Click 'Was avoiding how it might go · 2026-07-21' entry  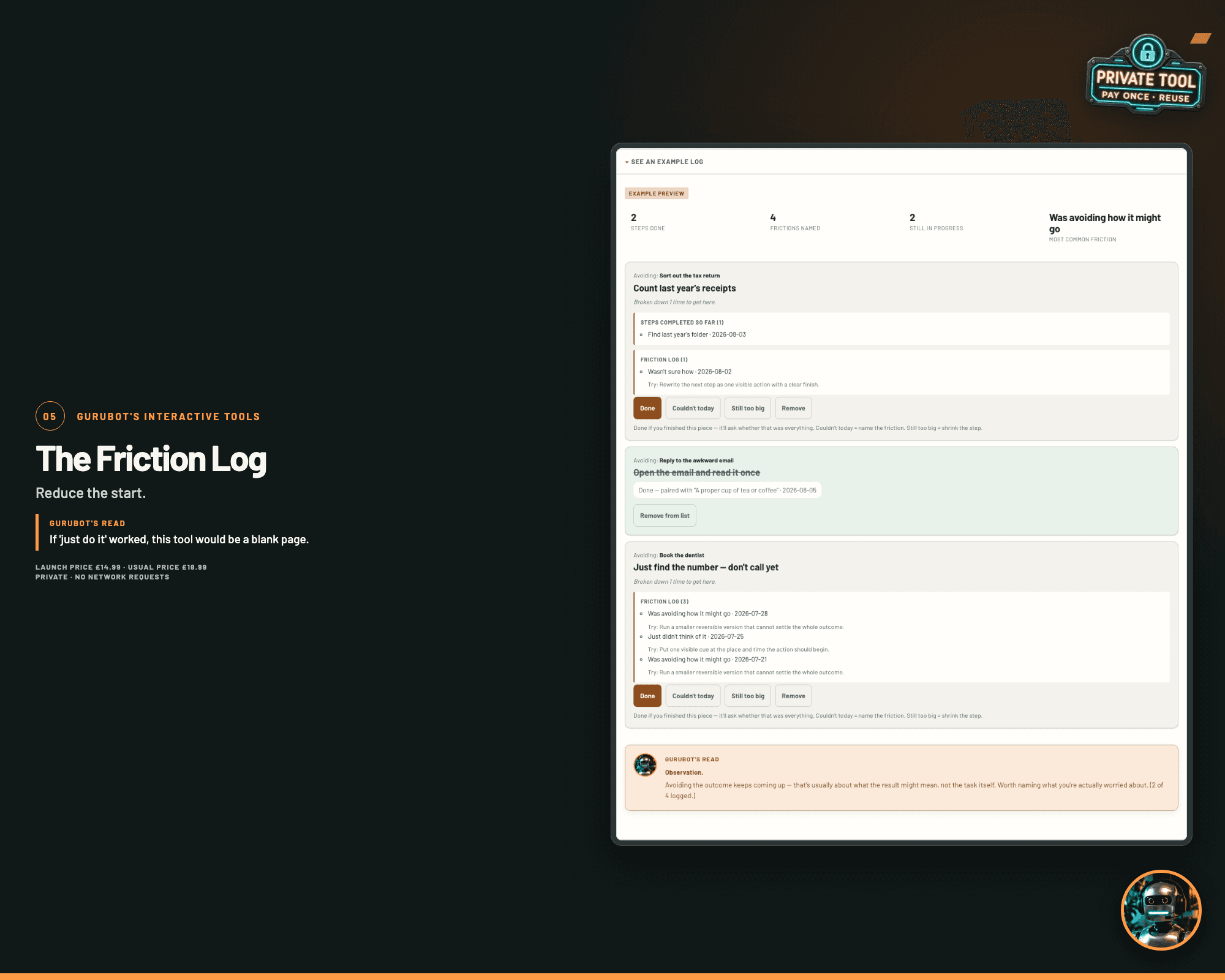tap(707, 660)
